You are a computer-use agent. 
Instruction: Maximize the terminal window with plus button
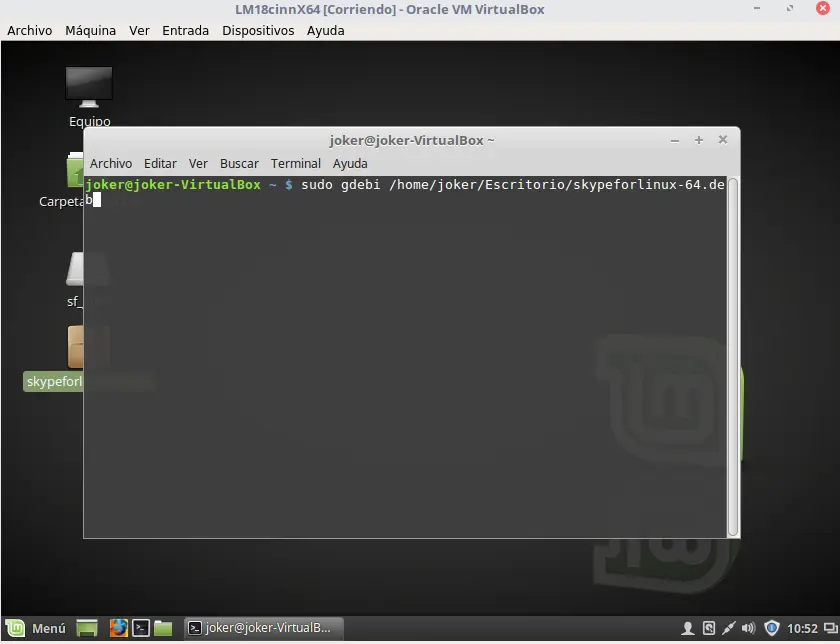pos(699,140)
